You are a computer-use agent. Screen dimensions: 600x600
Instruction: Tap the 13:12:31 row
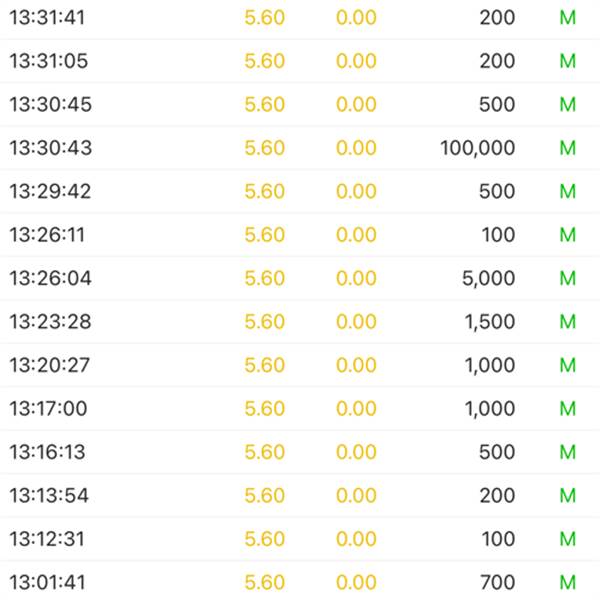pos(300,539)
